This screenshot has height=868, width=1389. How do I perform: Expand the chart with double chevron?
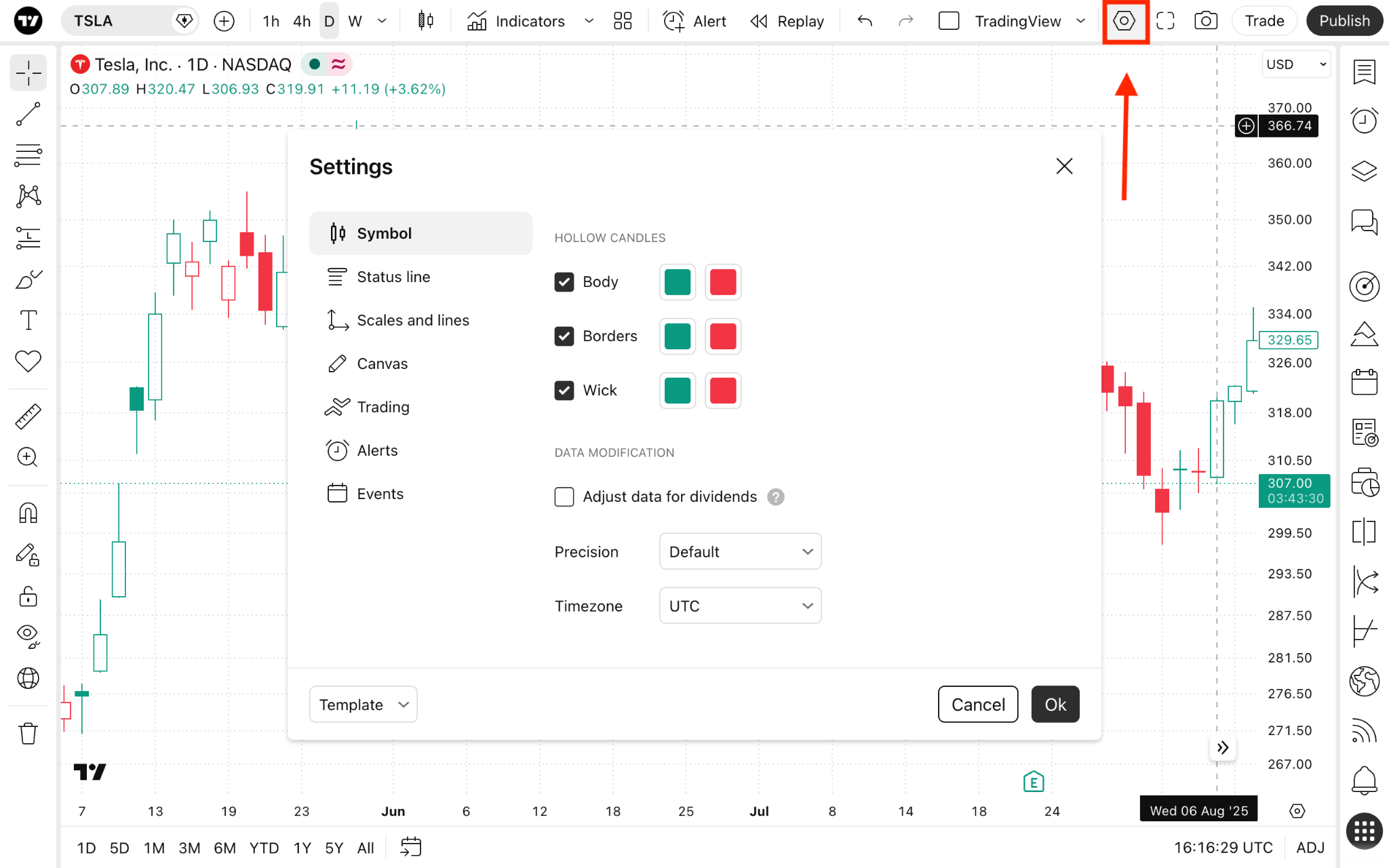coord(1222,747)
